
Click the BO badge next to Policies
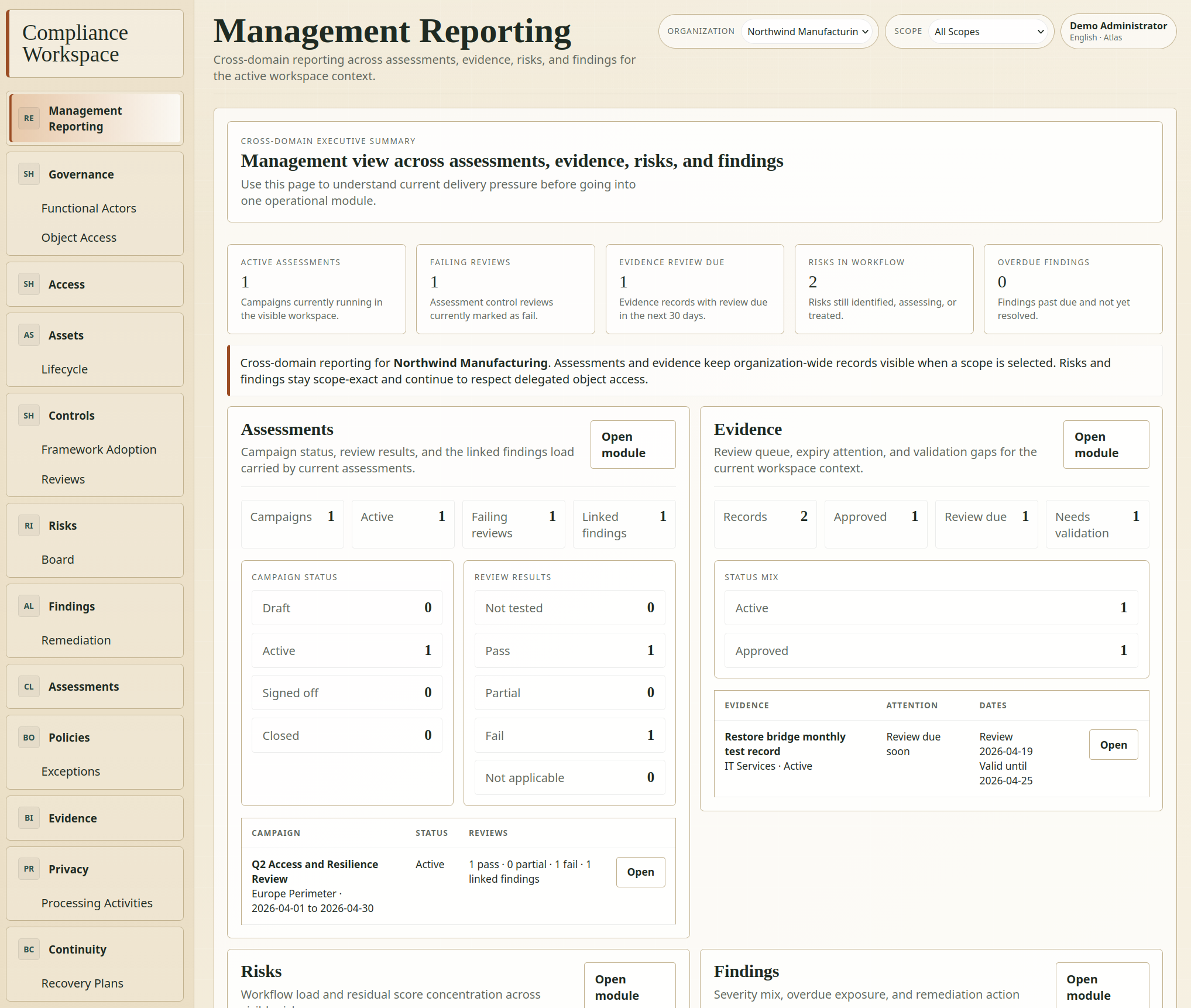(x=29, y=738)
